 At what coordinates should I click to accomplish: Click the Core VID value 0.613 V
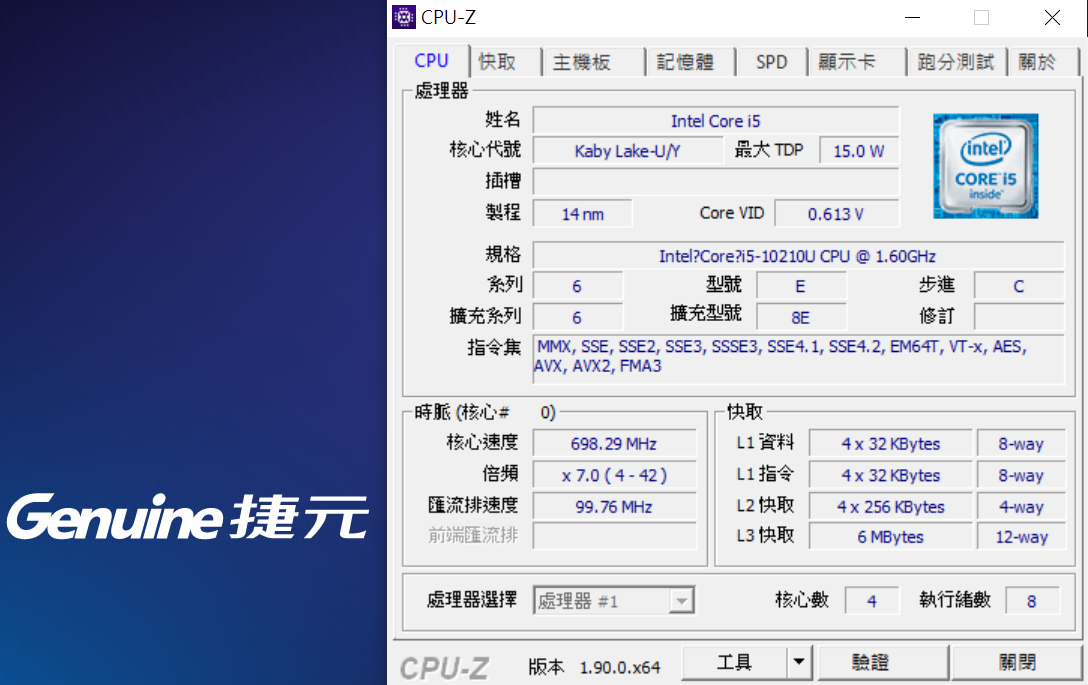836,214
